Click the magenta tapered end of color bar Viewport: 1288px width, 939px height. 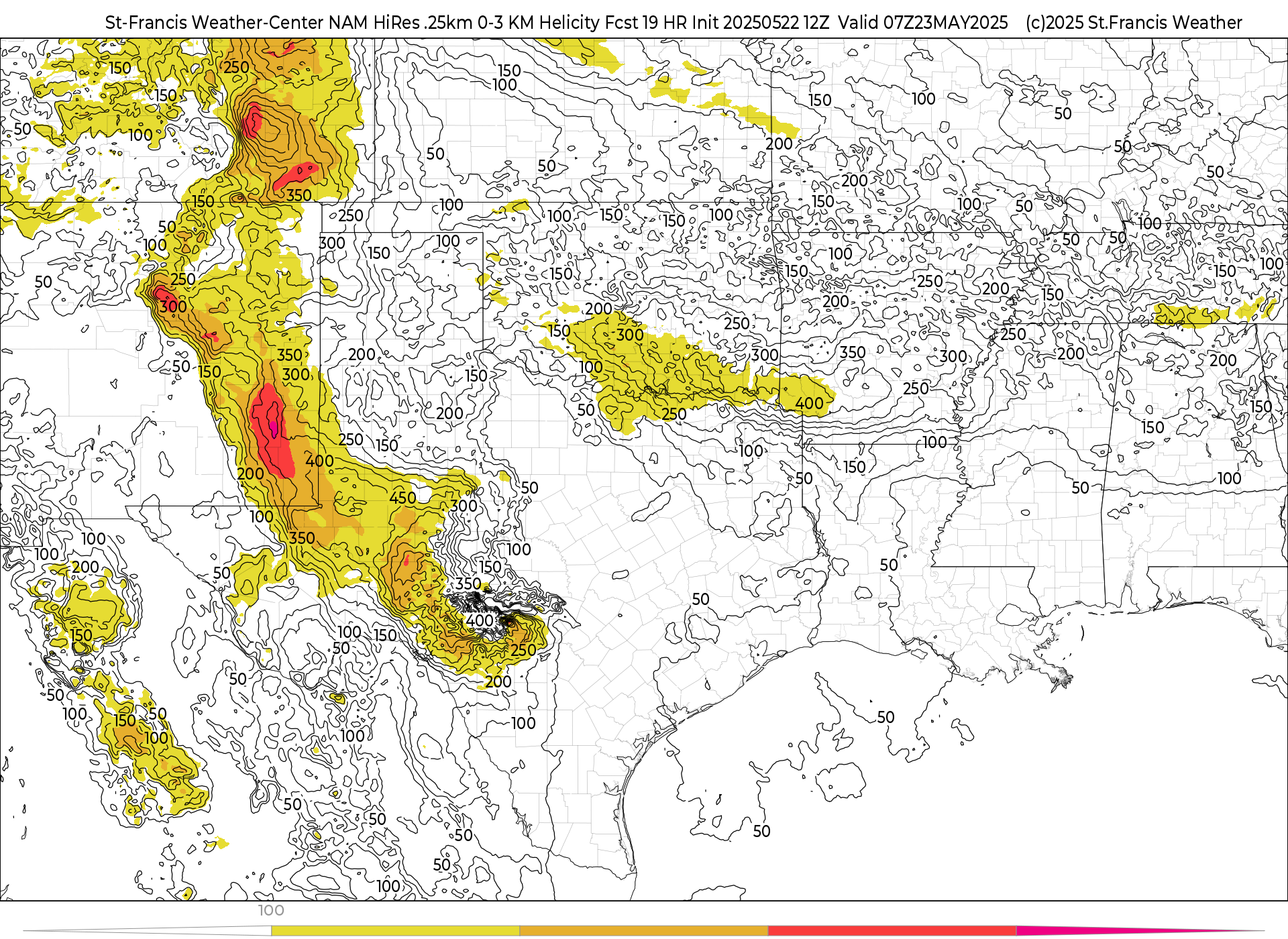coord(1140,931)
